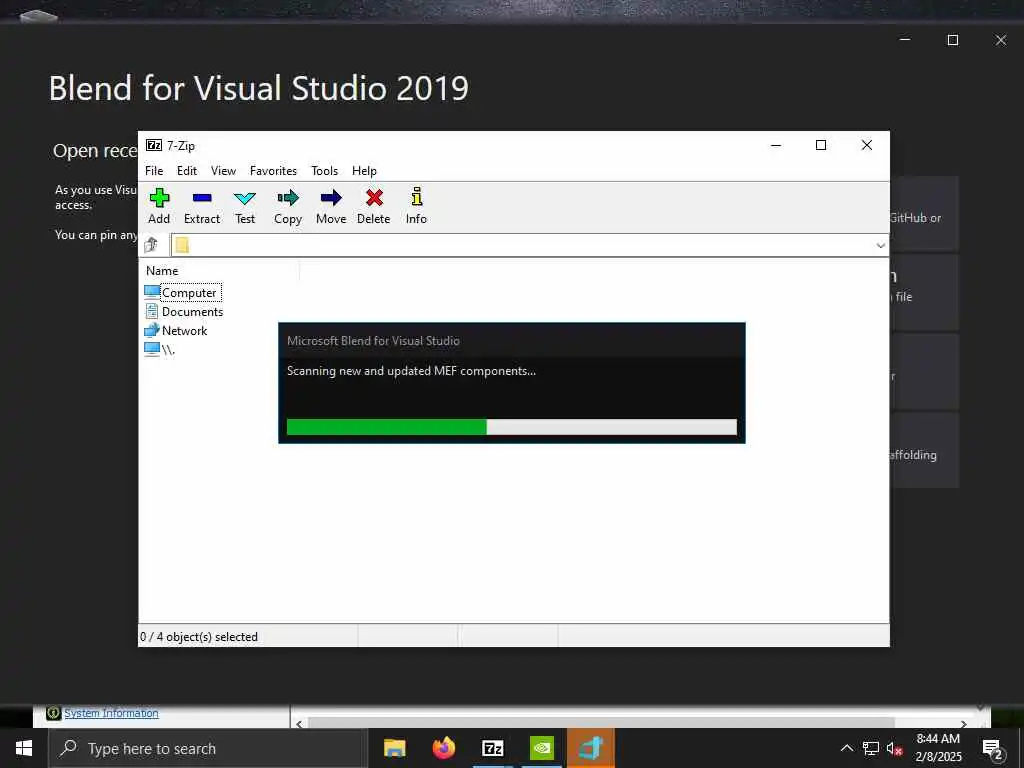
Task: Open the File menu in 7-Zip
Action: pos(154,170)
